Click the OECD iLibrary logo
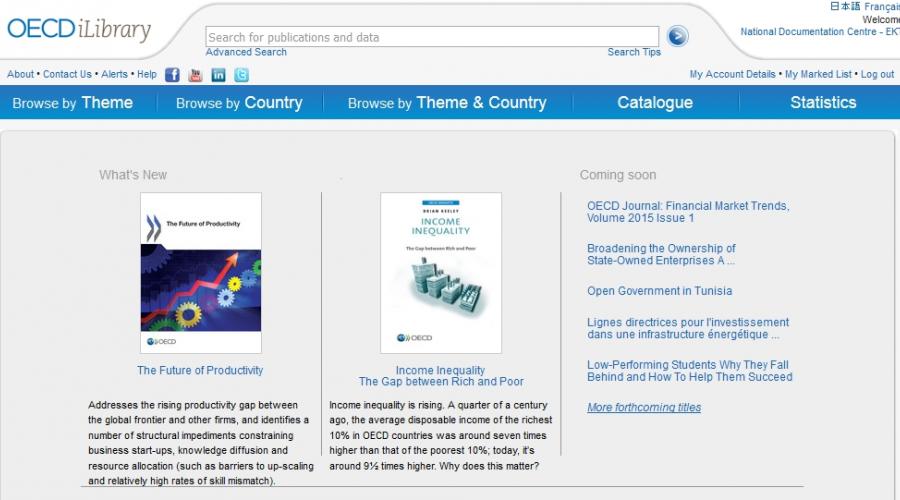Image resolution: width=900 pixels, height=500 pixels. [79, 29]
